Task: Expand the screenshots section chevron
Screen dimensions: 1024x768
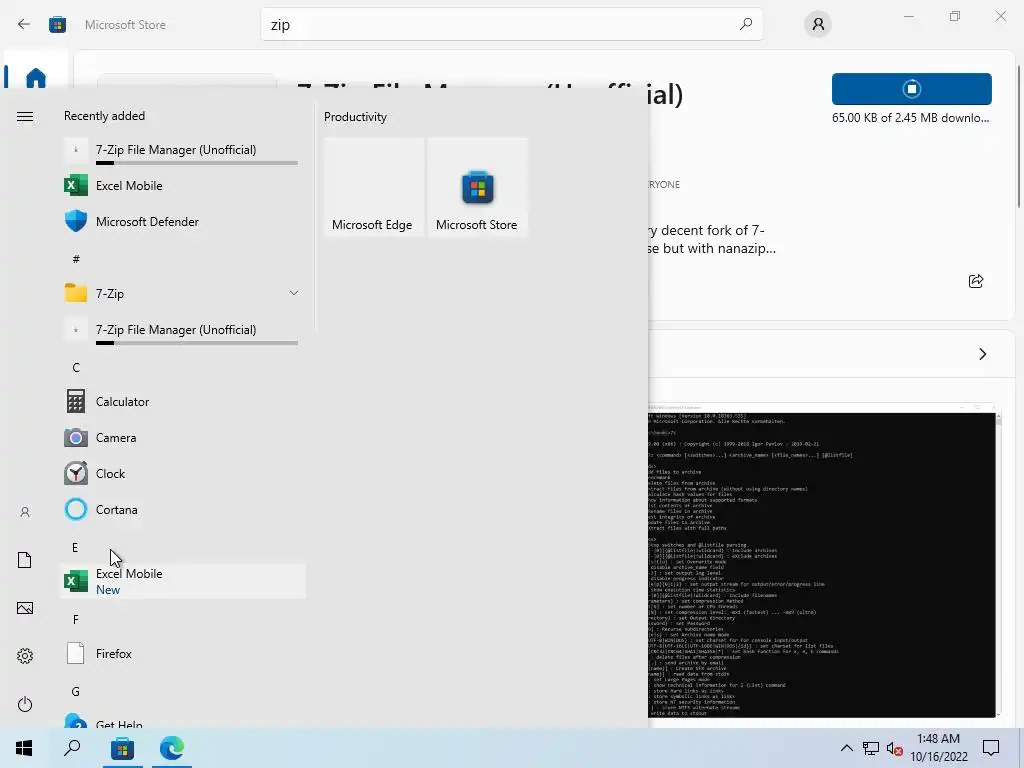Action: [x=982, y=354]
